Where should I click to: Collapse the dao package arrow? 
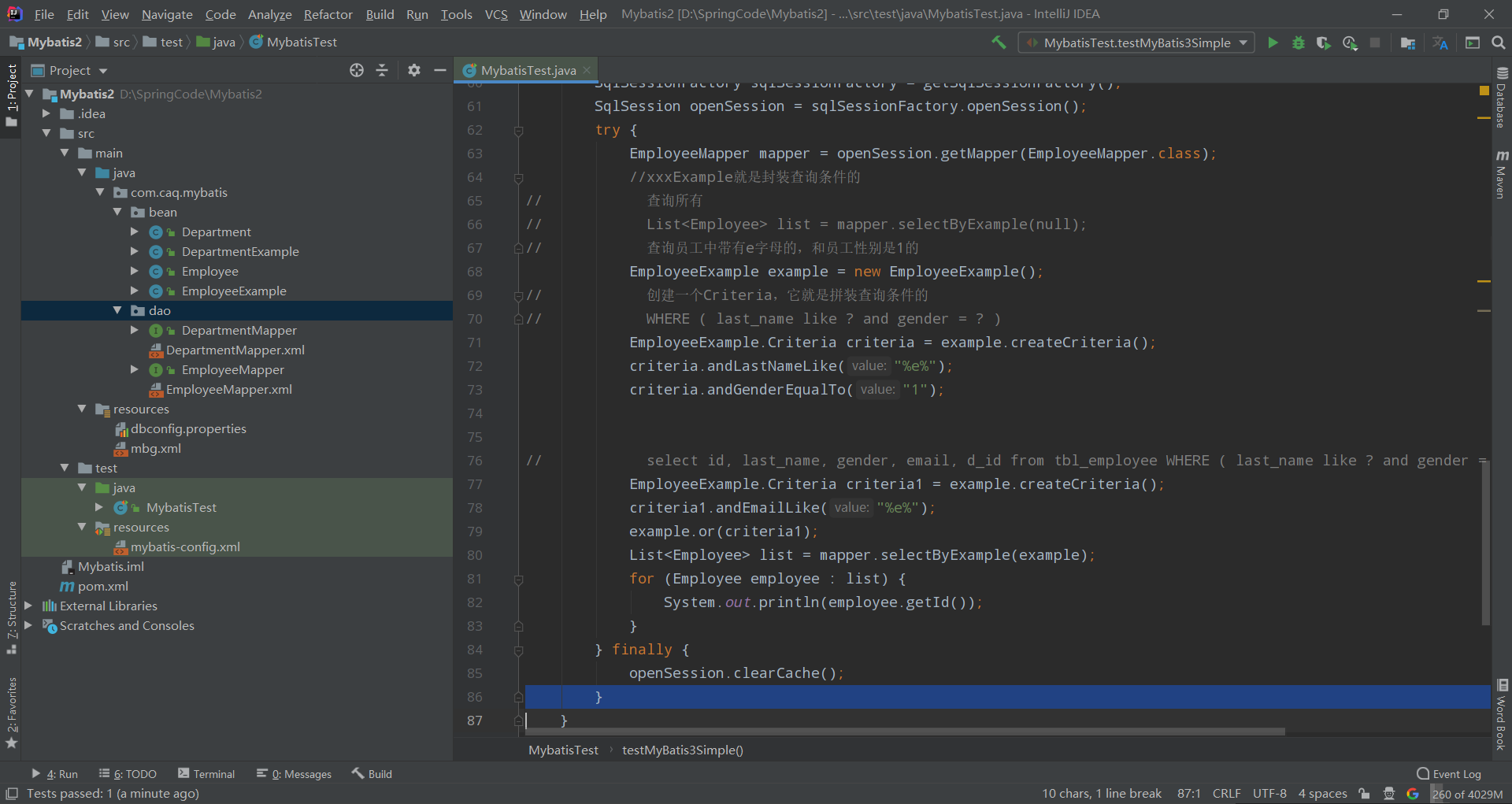click(117, 310)
